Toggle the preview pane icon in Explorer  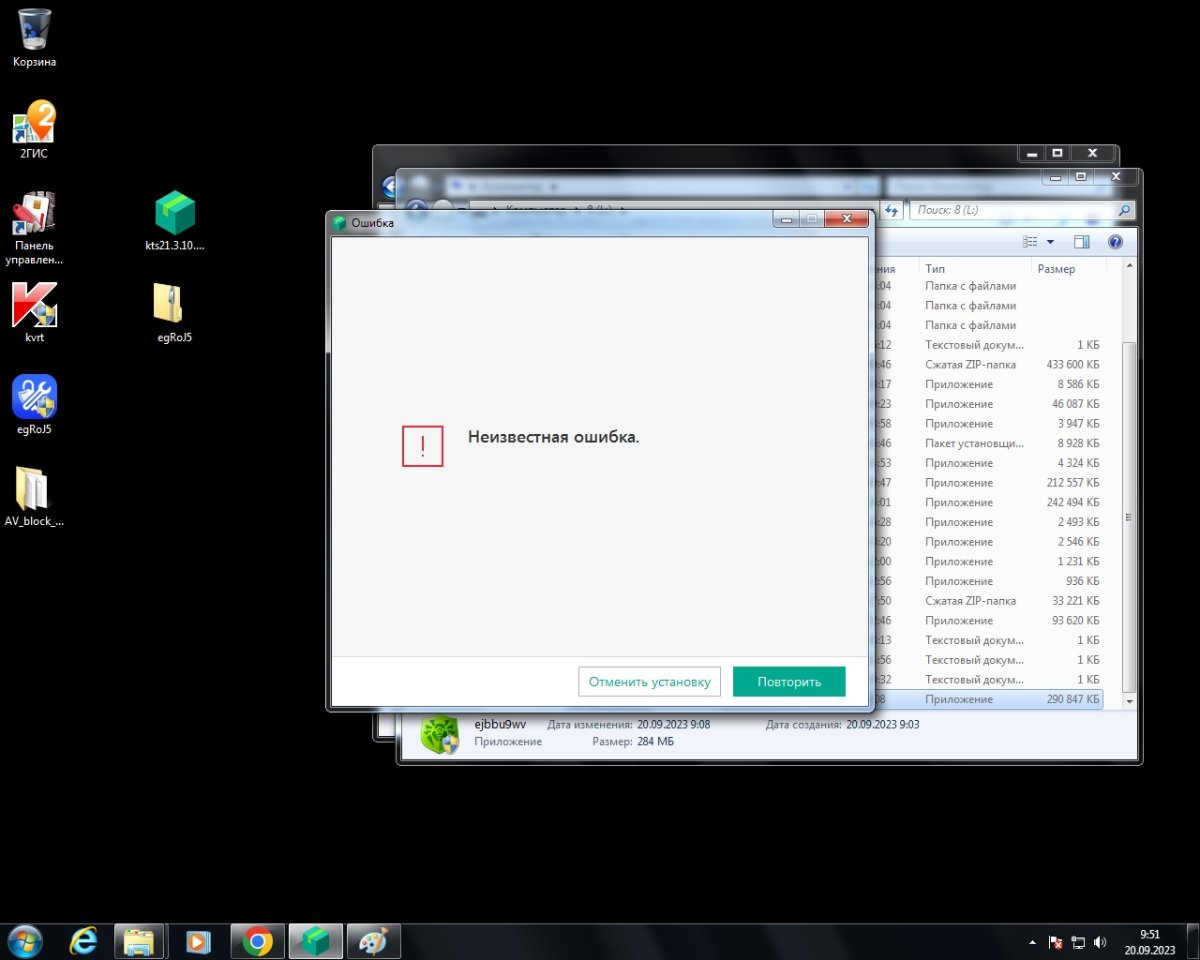[x=1081, y=242]
